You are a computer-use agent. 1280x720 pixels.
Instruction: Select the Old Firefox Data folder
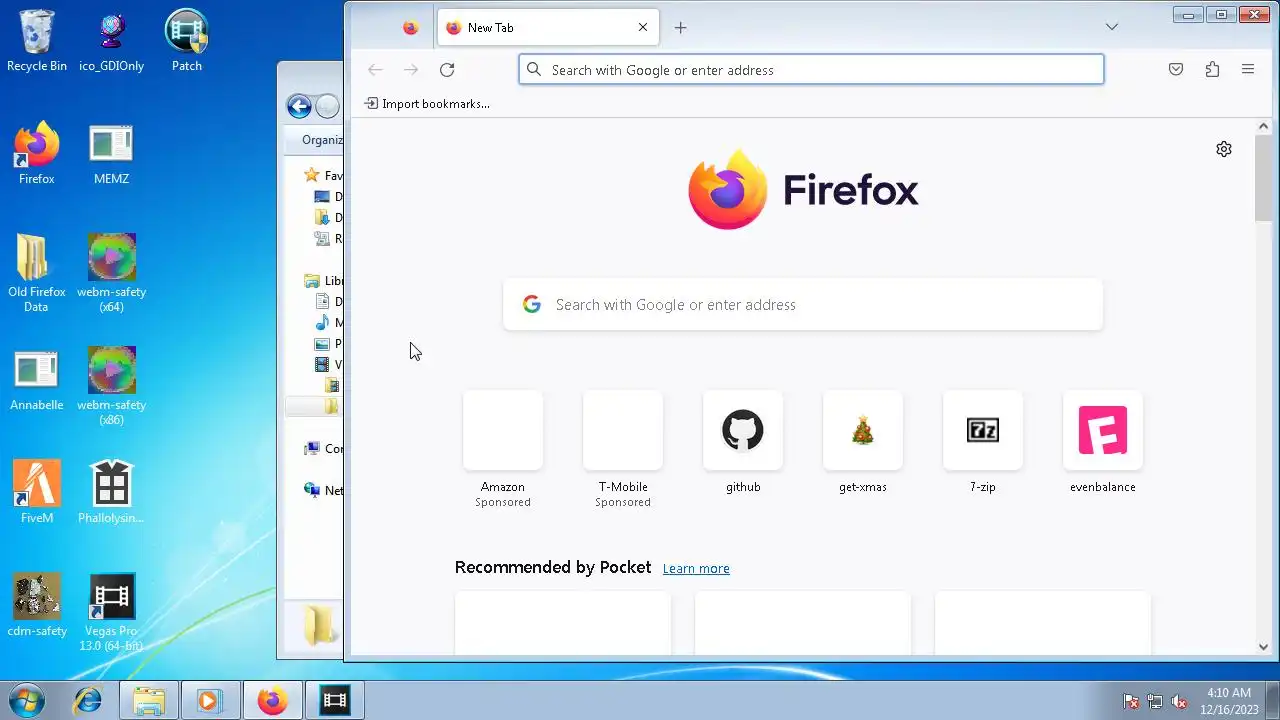click(37, 273)
